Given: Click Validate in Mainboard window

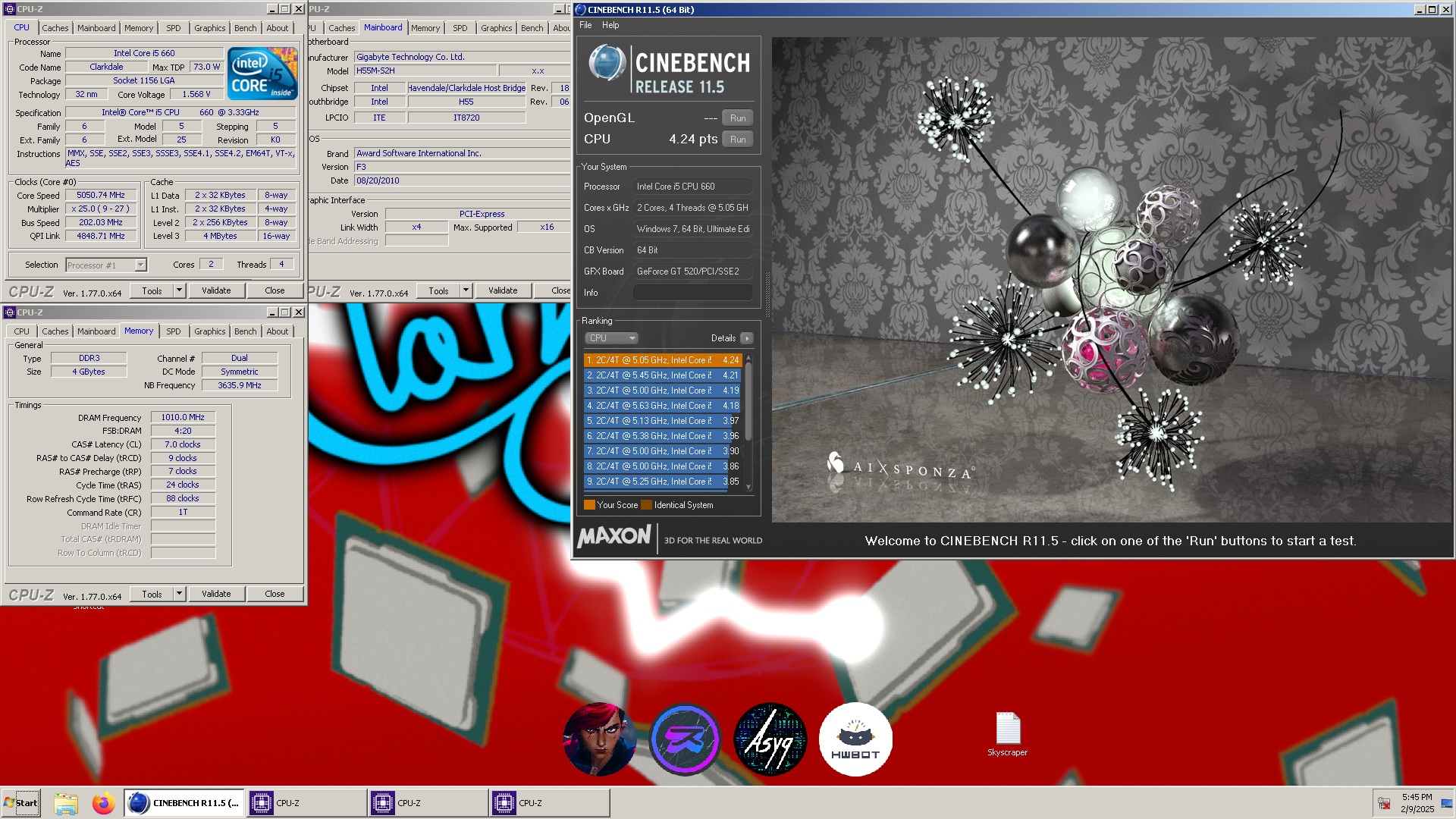Looking at the screenshot, I should [503, 290].
